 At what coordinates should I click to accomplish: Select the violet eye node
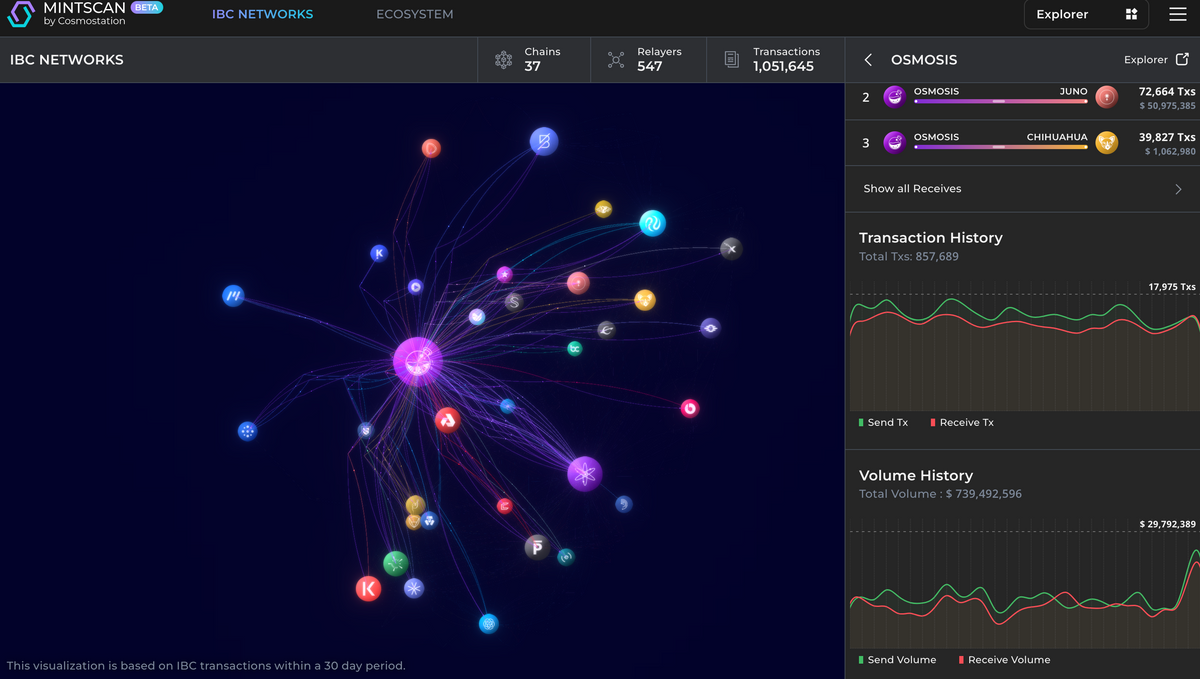(x=710, y=327)
